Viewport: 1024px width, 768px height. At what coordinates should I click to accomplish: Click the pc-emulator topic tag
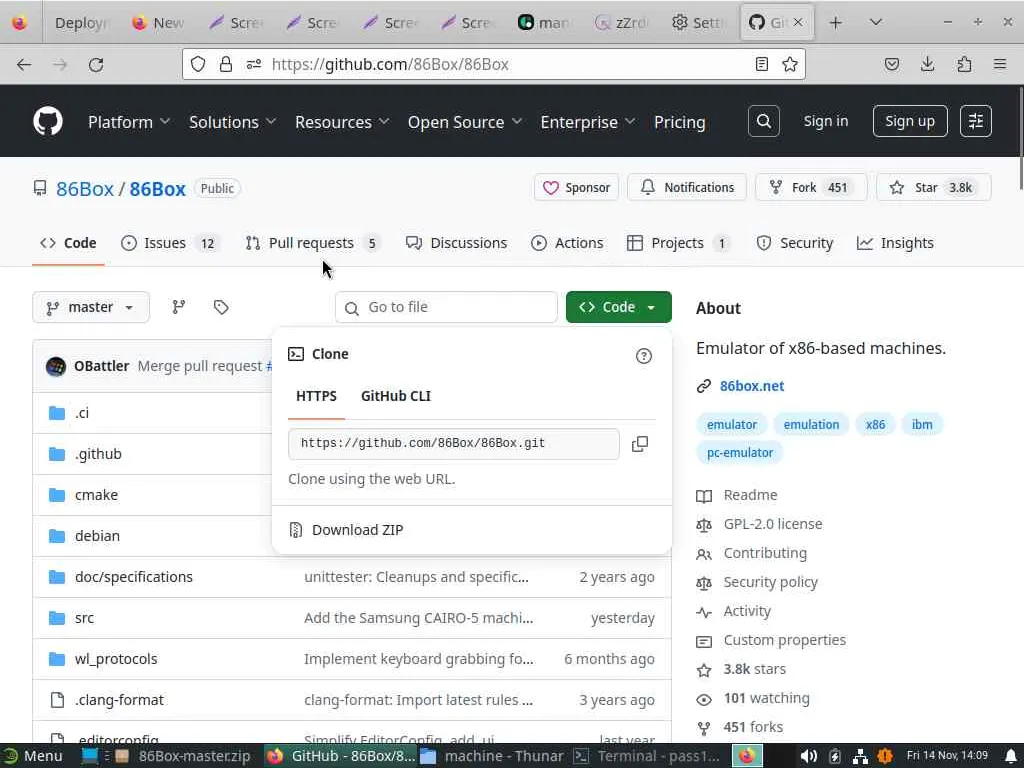pyautogui.click(x=739, y=453)
